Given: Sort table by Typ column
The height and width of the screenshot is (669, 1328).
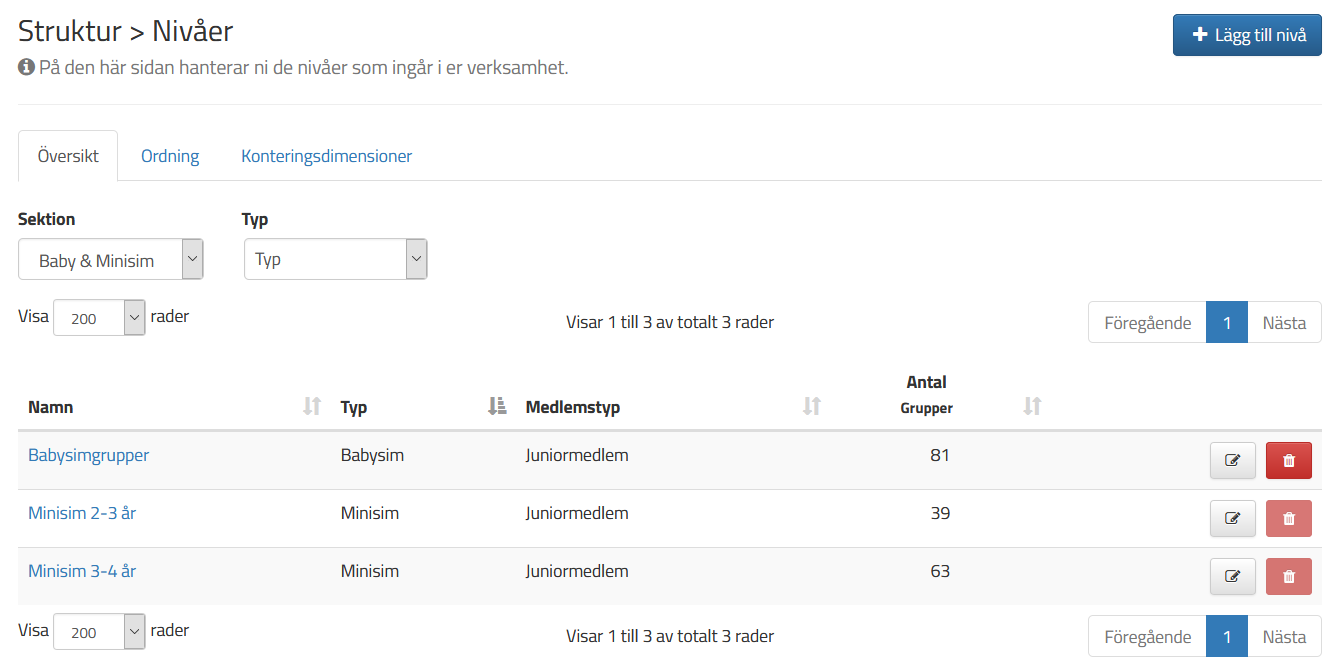Looking at the screenshot, I should pyautogui.click(x=497, y=406).
